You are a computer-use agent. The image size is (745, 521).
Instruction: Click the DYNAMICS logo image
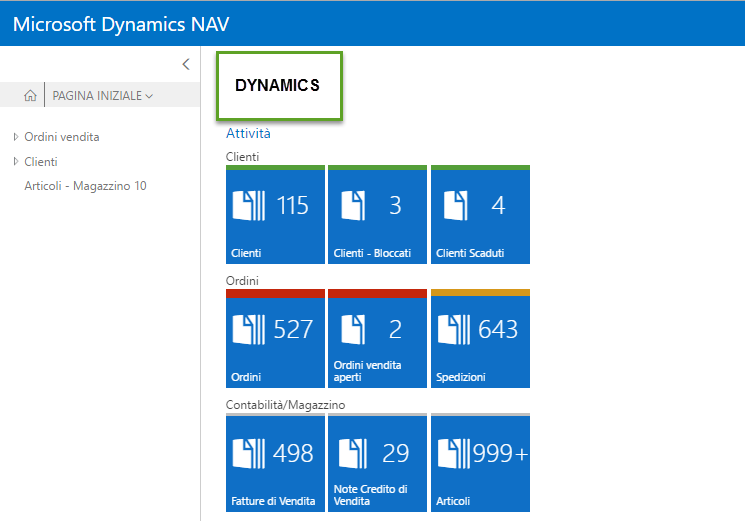point(279,85)
